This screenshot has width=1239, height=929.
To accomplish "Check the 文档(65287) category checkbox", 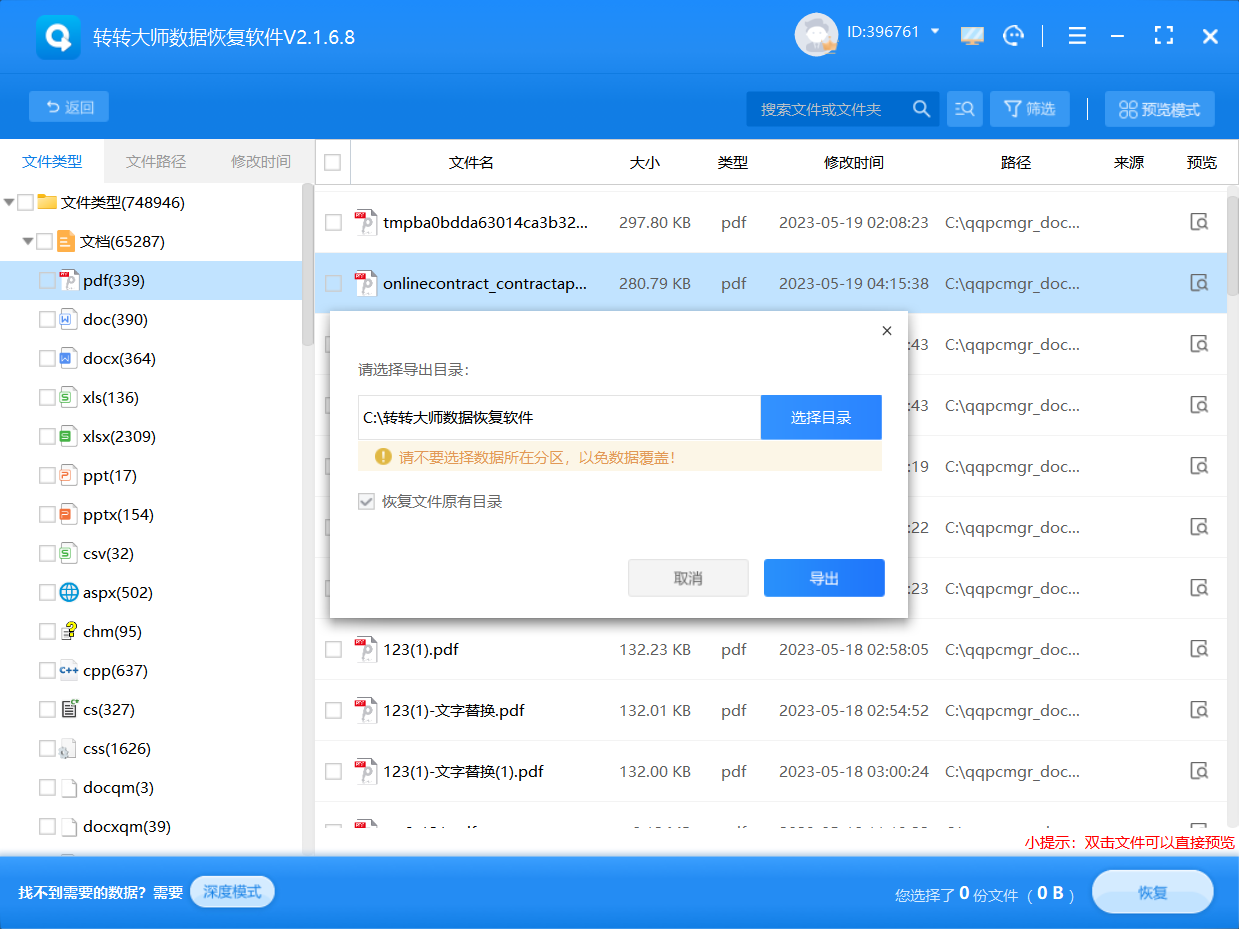I will point(44,241).
